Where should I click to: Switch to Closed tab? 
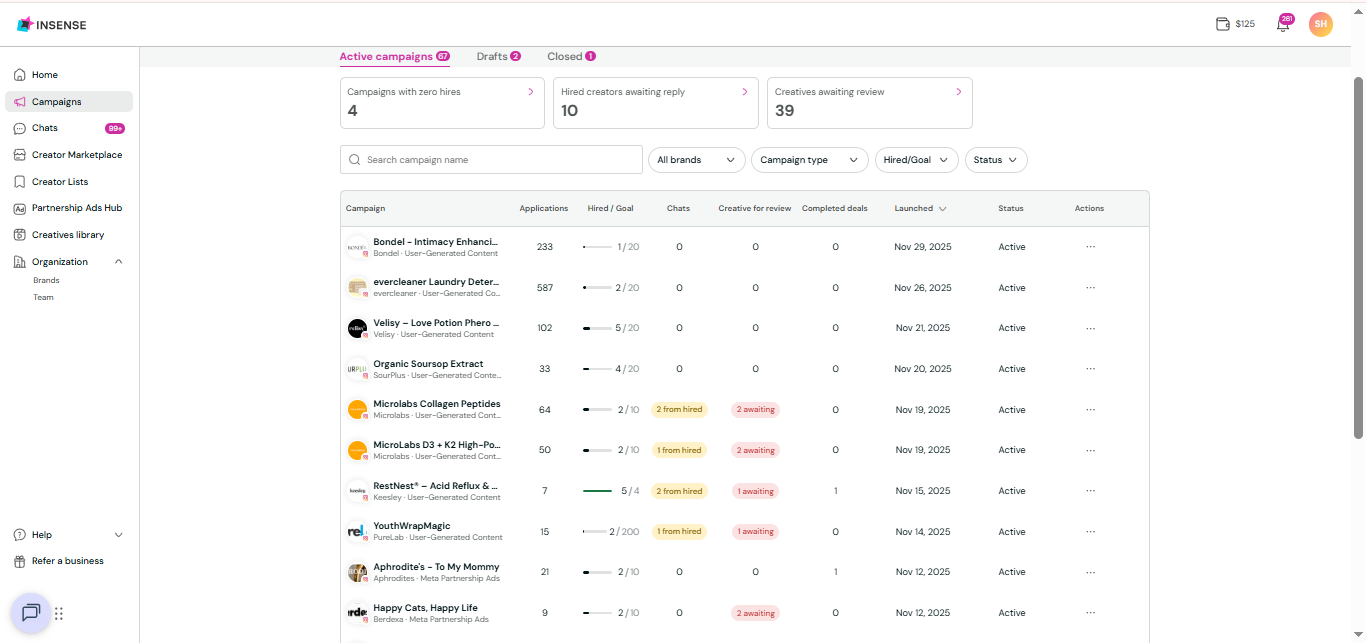pos(571,57)
